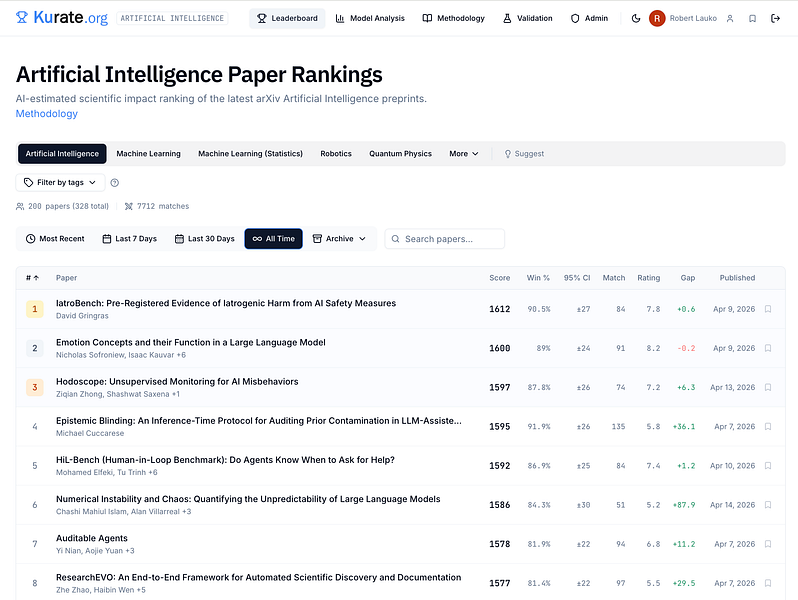The width and height of the screenshot is (798, 600).
Task: Select Last 7 Days filter
Action: point(130,239)
